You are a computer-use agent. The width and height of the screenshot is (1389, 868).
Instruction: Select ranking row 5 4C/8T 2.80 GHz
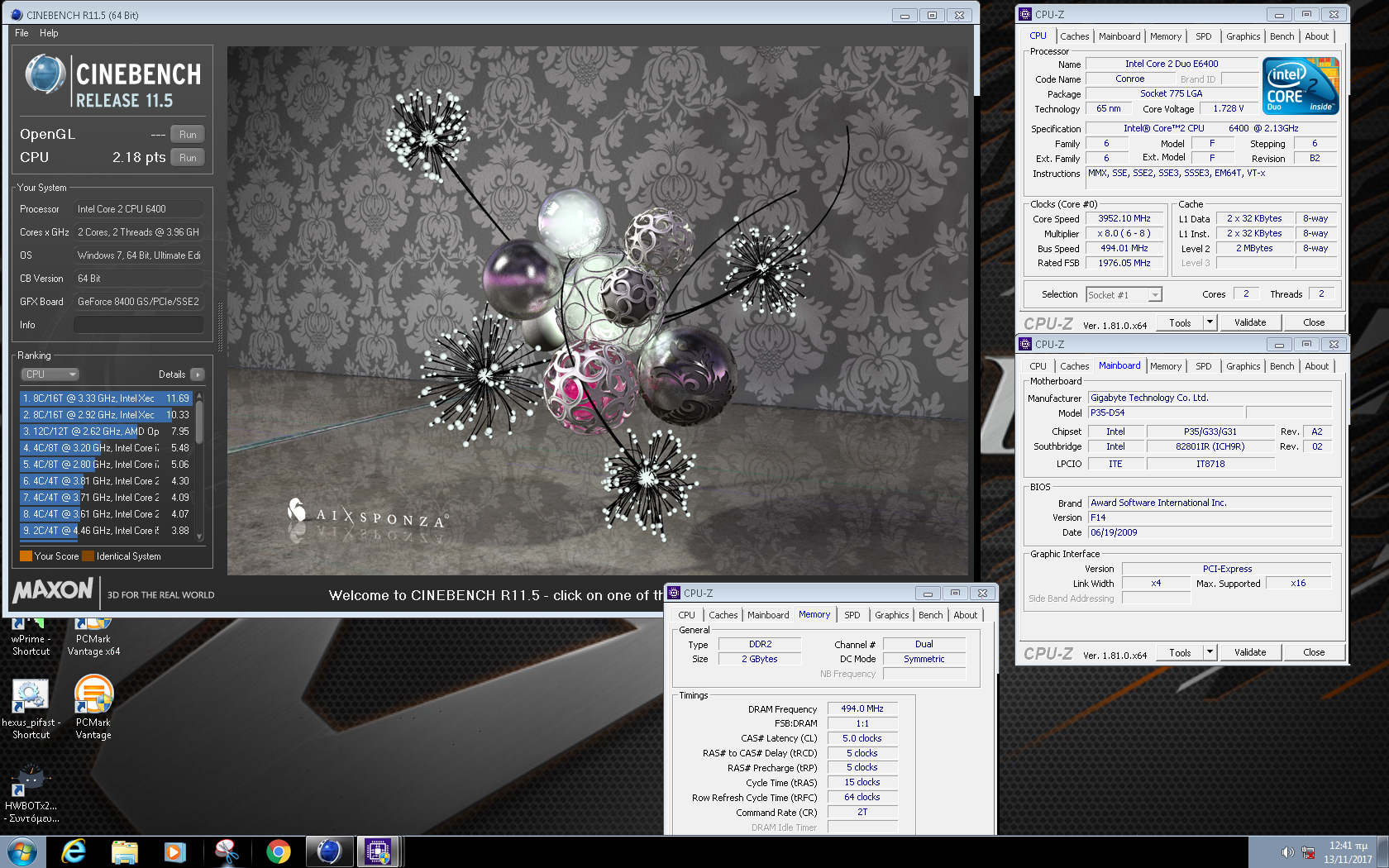(106, 465)
